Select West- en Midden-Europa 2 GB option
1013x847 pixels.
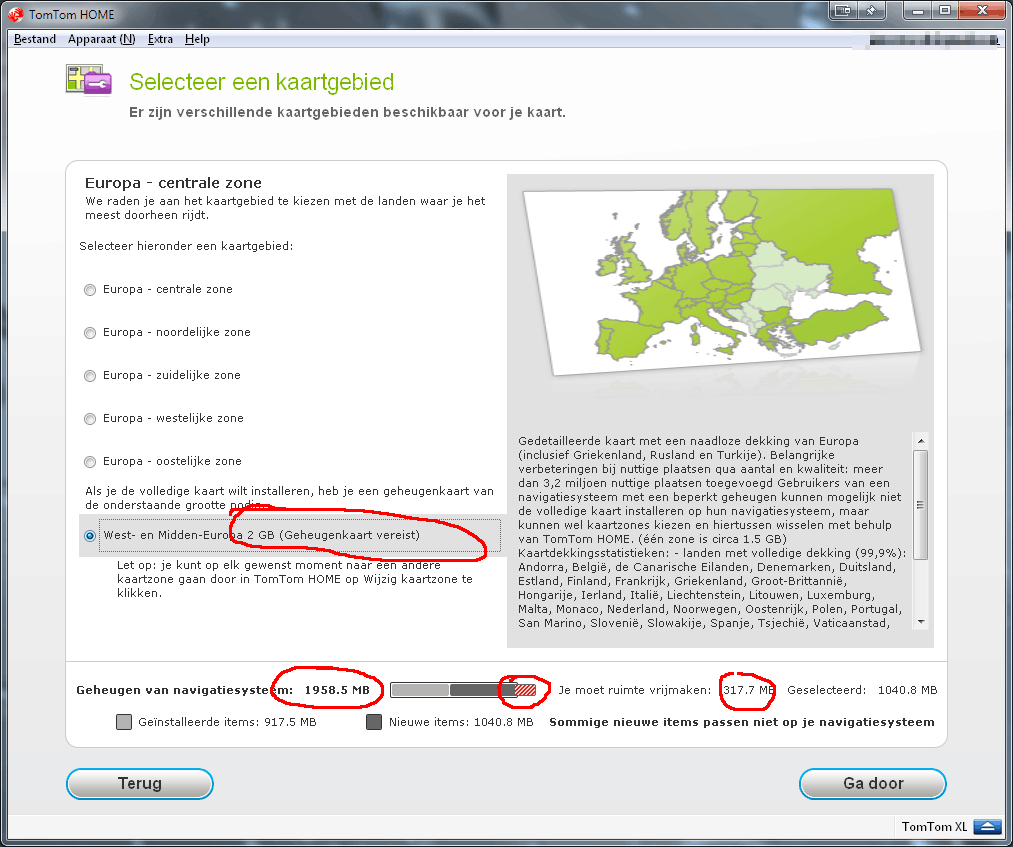coord(90,536)
